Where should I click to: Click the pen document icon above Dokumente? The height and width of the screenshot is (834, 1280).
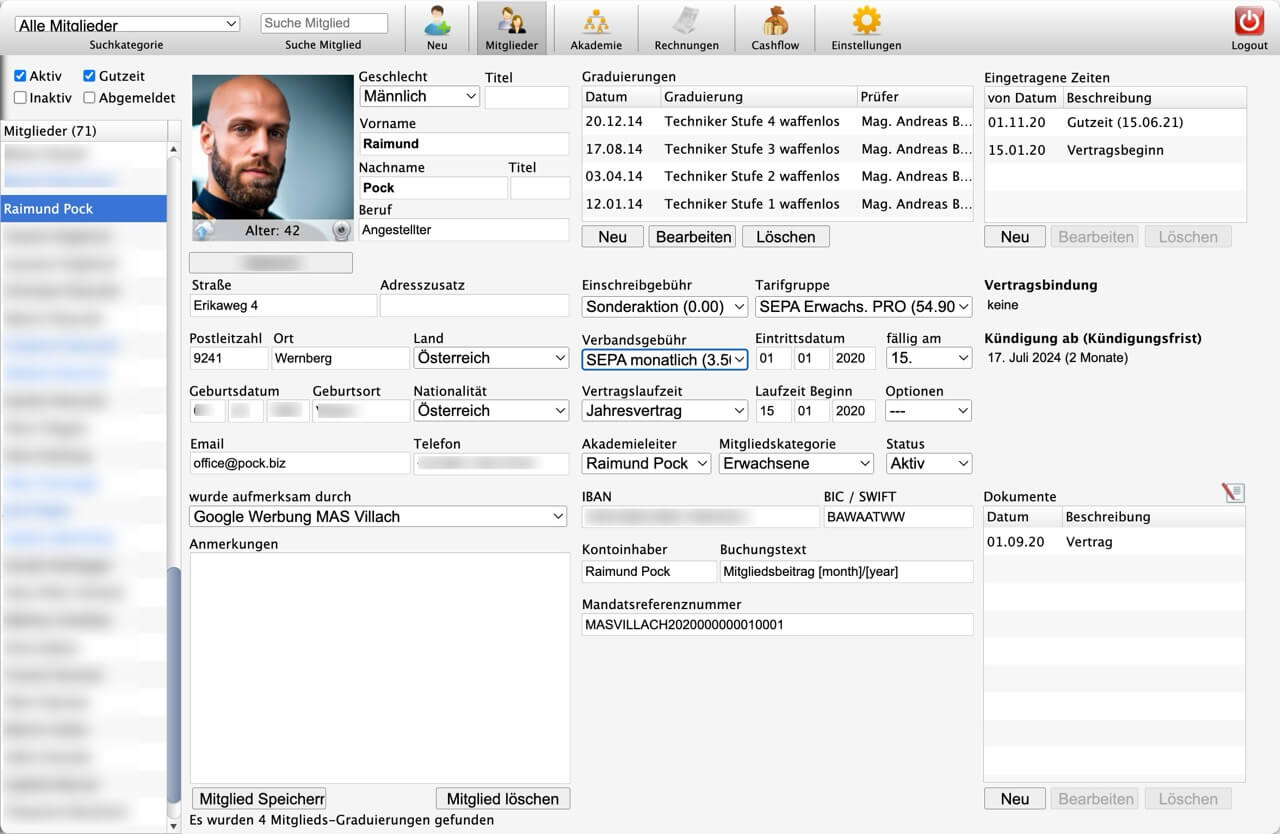[1234, 492]
